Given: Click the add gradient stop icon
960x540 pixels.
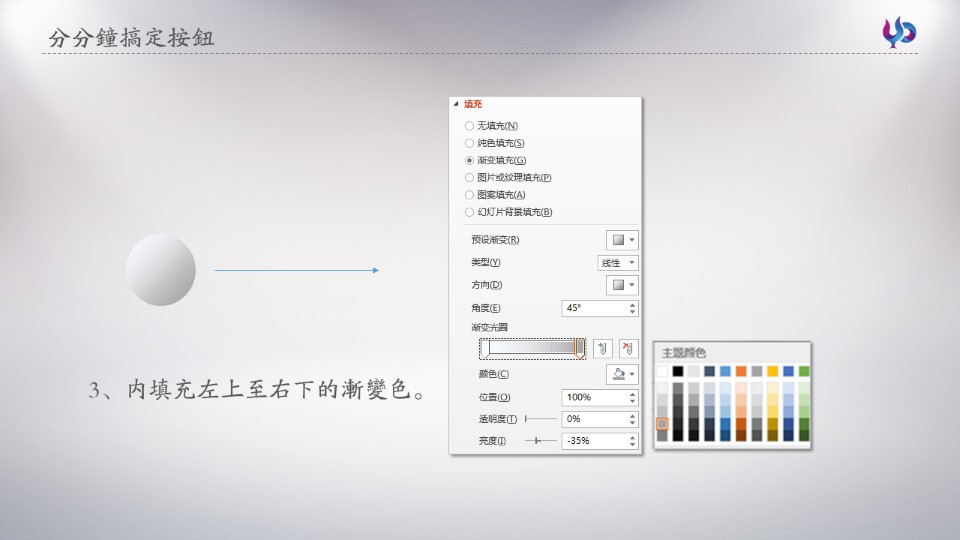Looking at the screenshot, I should click(602, 348).
